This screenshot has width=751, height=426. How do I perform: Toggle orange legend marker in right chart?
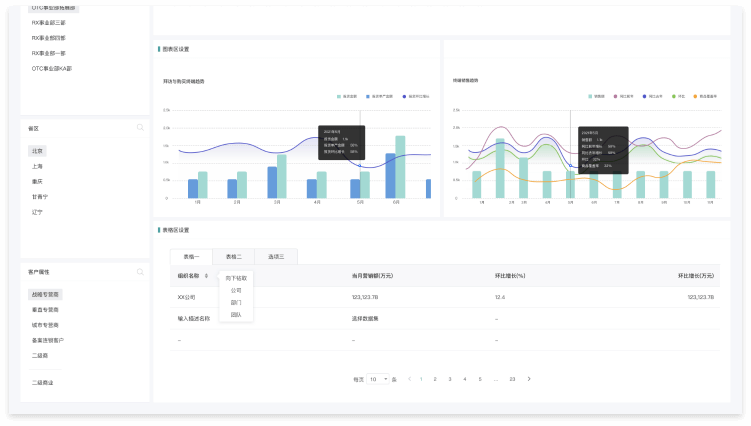(x=696, y=96)
